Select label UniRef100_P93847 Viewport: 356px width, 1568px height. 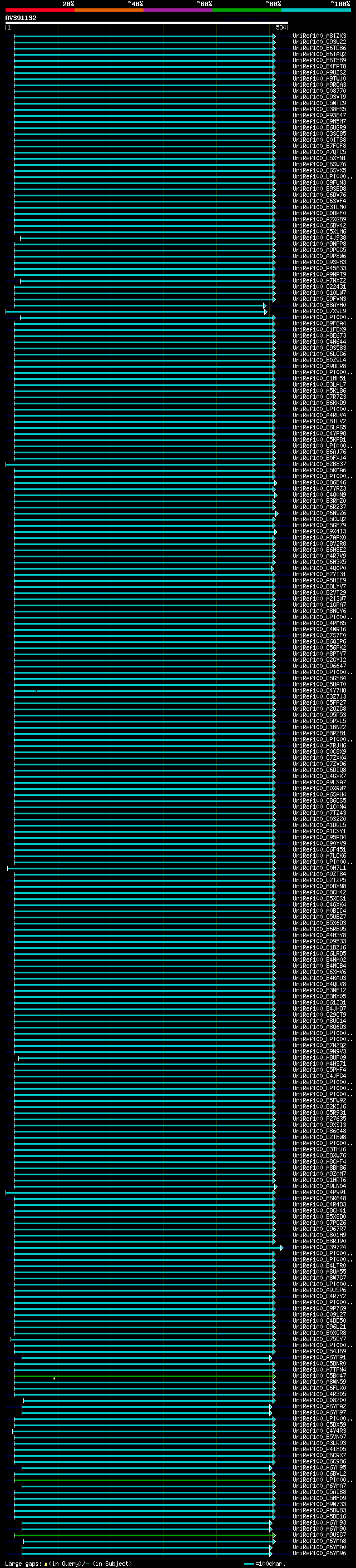pyautogui.click(x=319, y=115)
